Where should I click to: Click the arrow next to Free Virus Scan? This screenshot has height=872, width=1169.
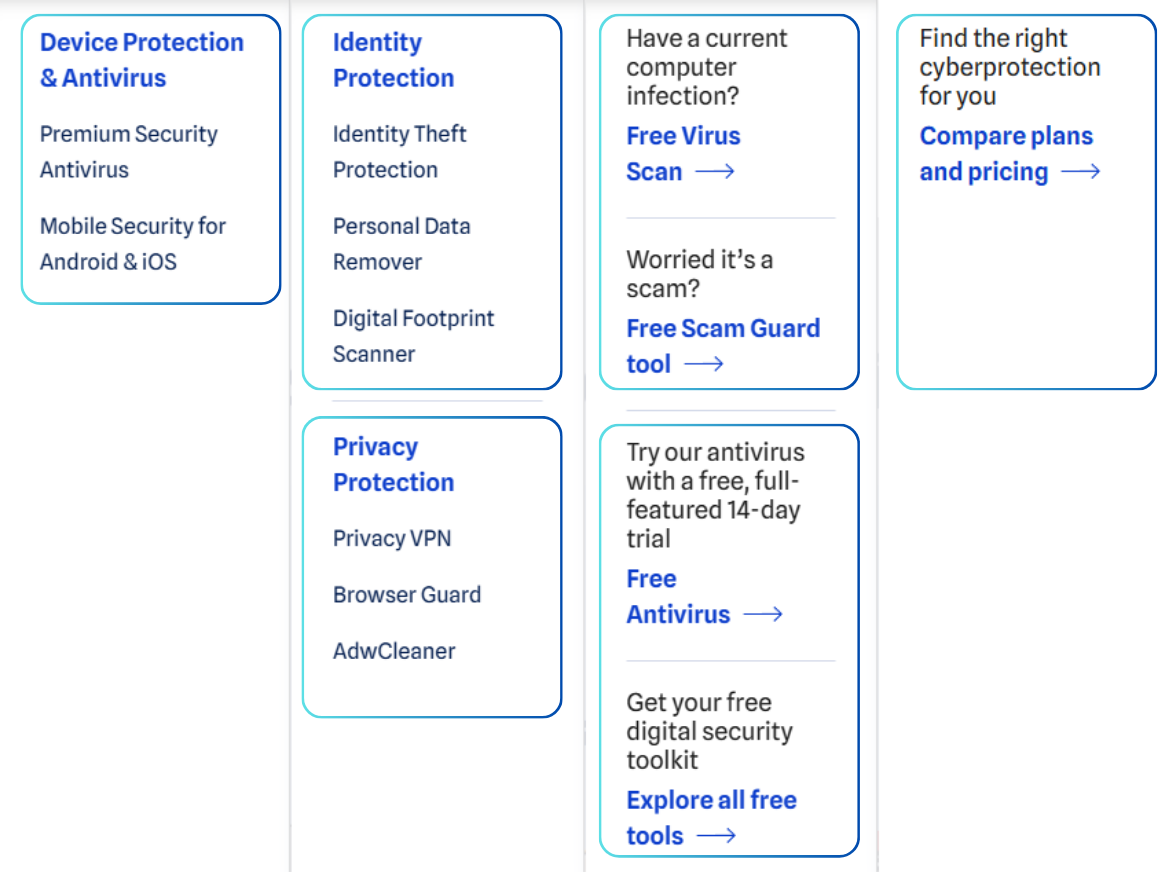click(716, 171)
